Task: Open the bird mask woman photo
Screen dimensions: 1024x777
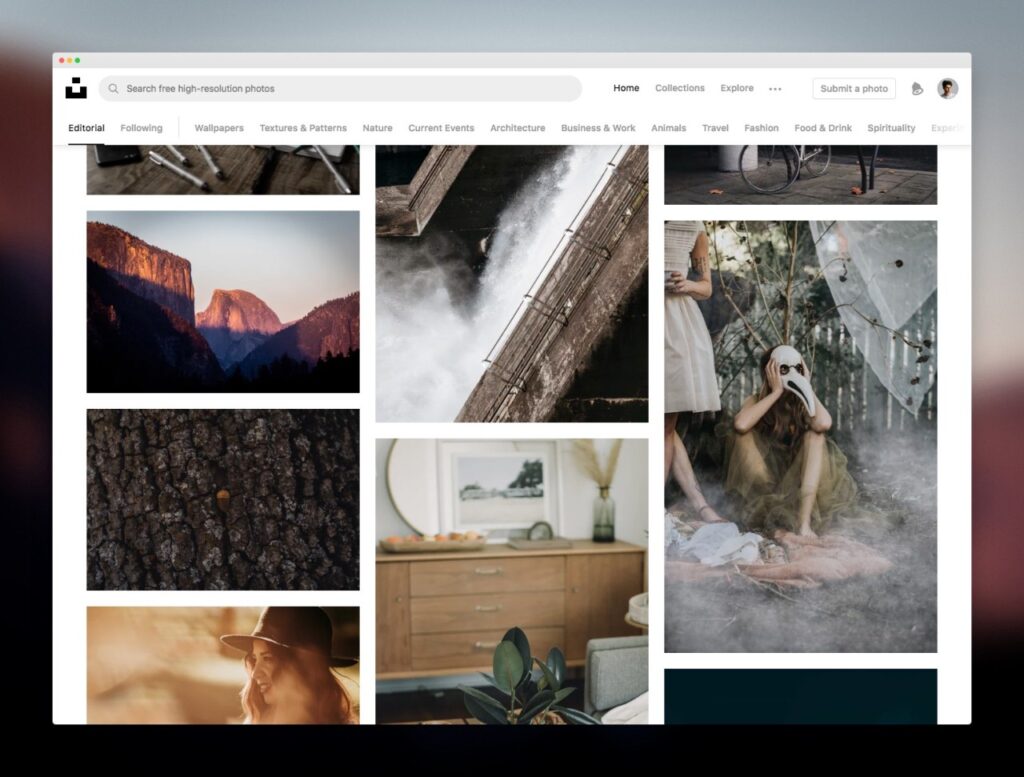Action: click(x=800, y=436)
